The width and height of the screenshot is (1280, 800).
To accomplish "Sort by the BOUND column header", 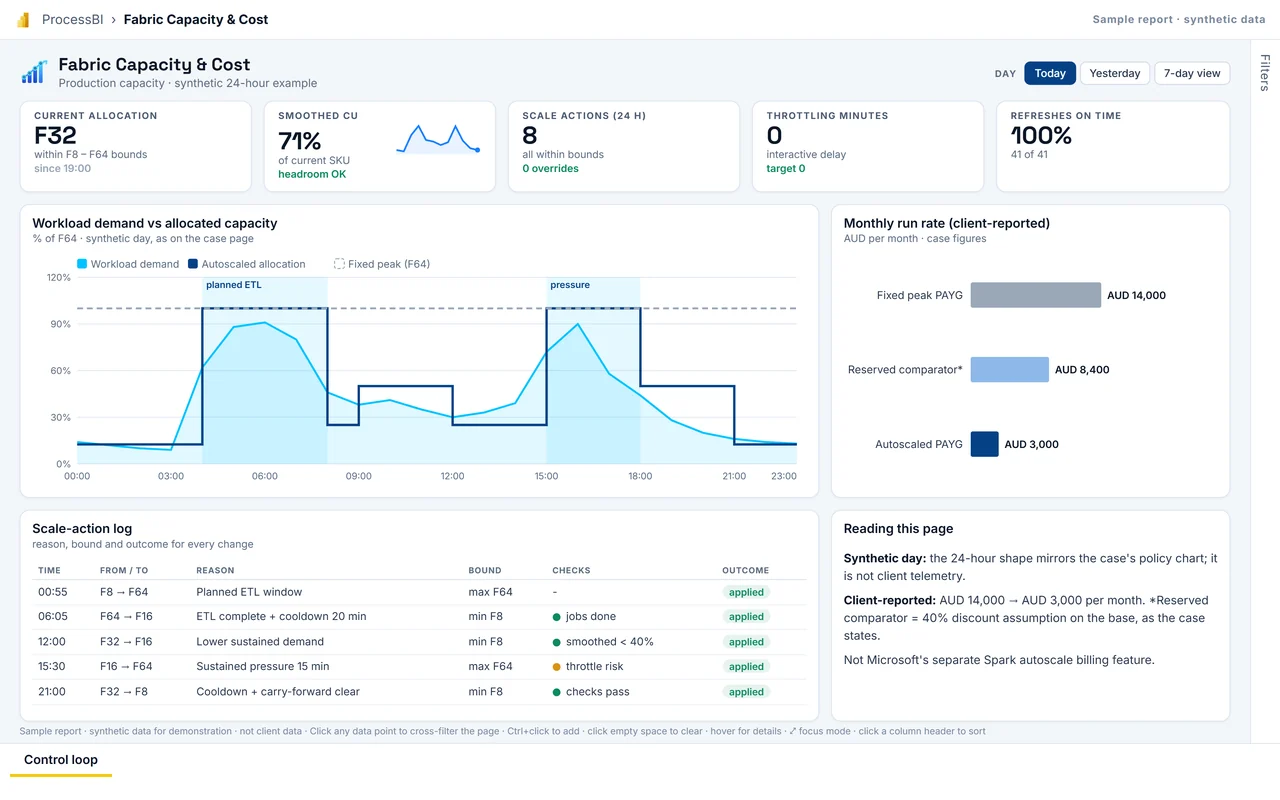I will (485, 570).
